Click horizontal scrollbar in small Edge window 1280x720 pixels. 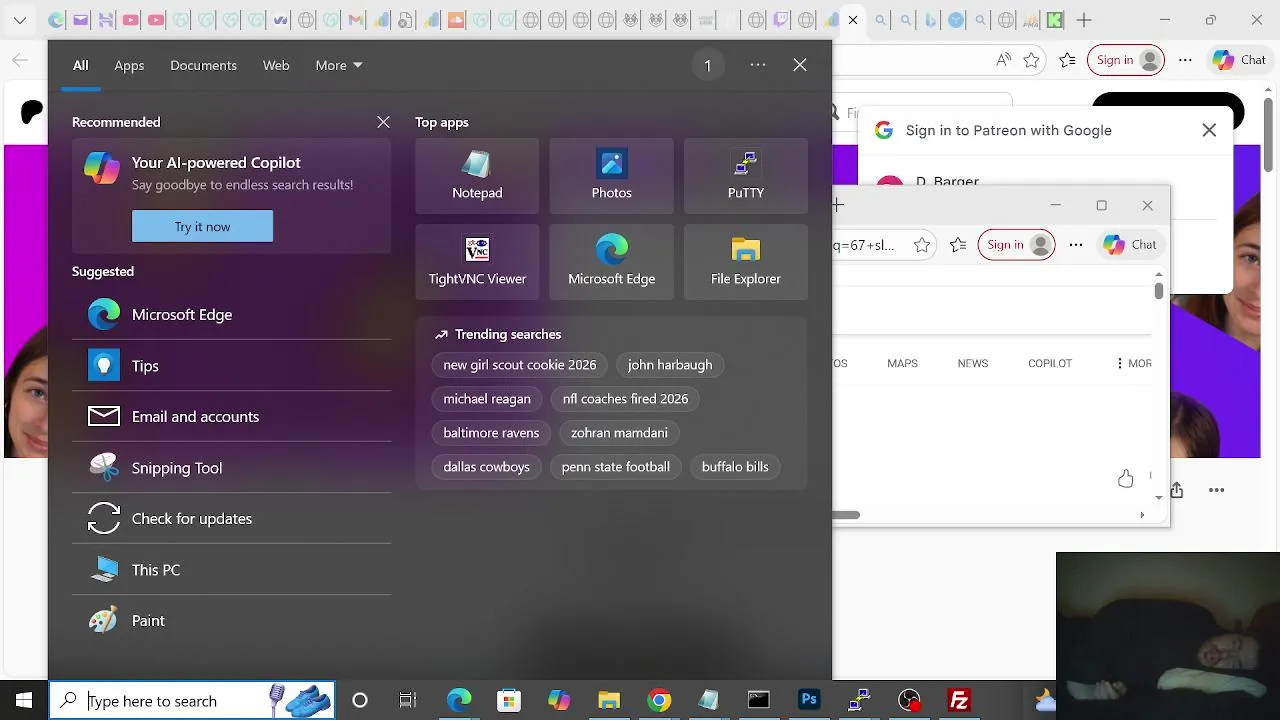click(x=846, y=515)
